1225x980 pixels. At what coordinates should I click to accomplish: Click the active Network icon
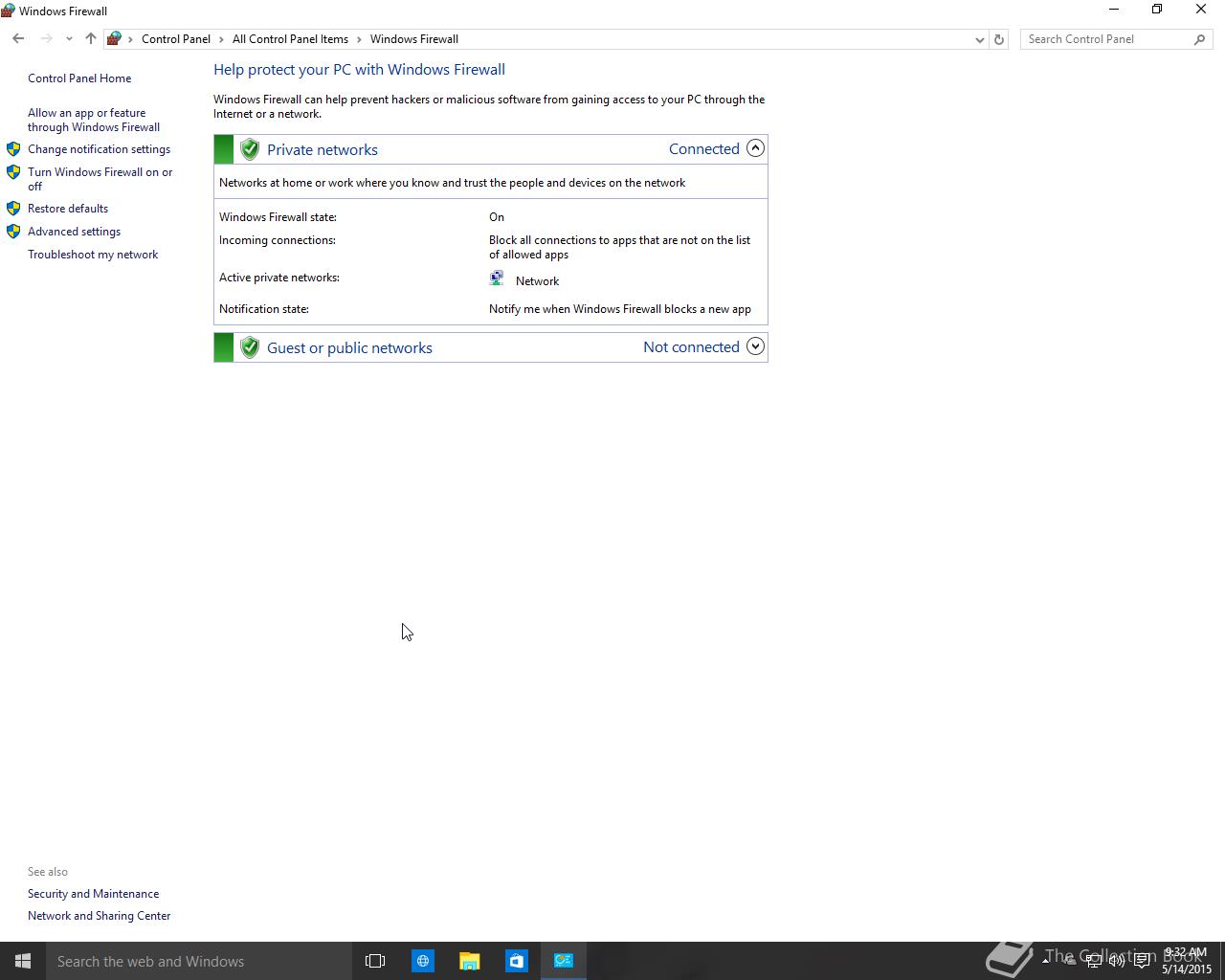pos(497,278)
